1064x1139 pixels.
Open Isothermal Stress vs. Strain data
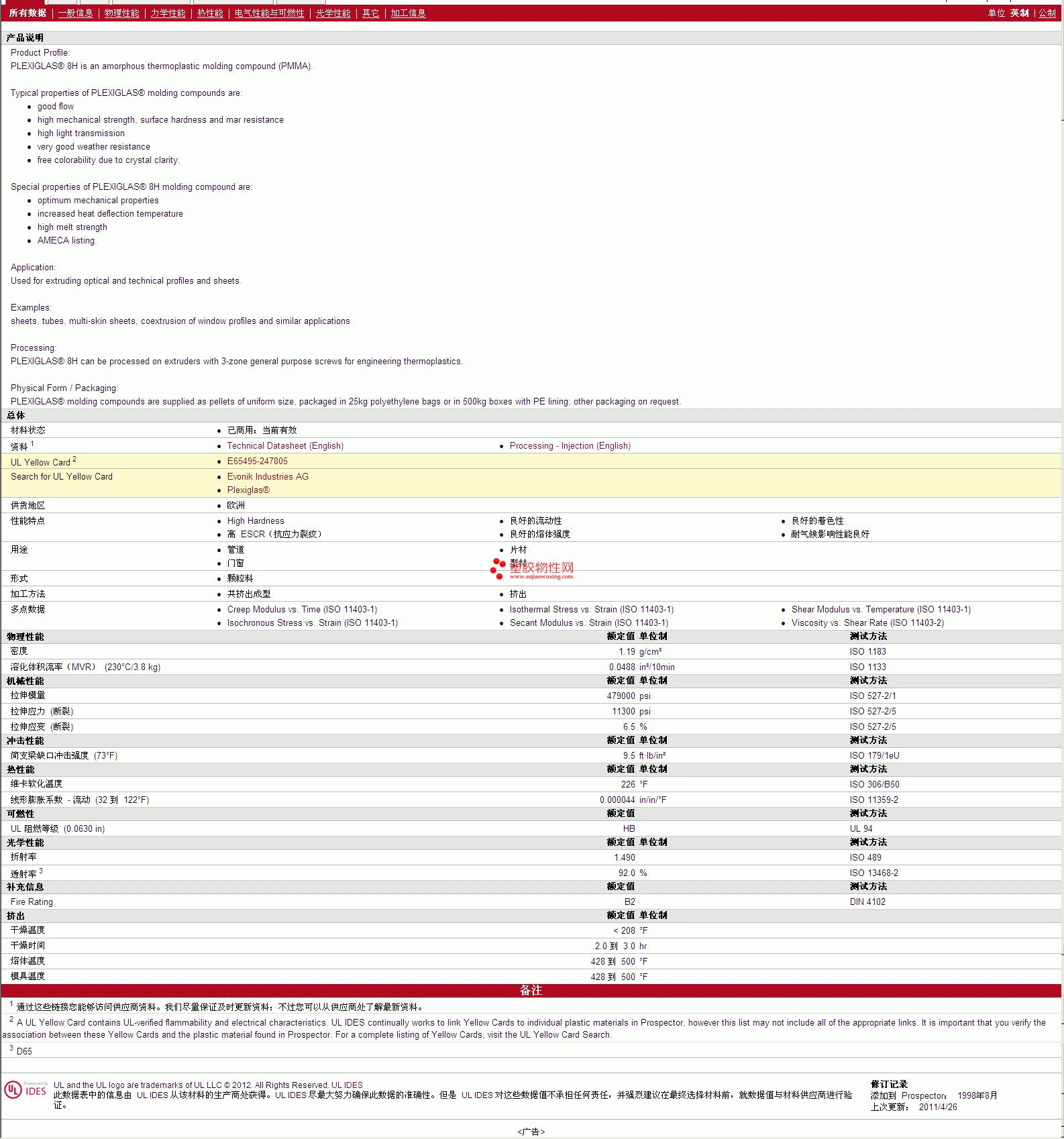[x=592, y=610]
